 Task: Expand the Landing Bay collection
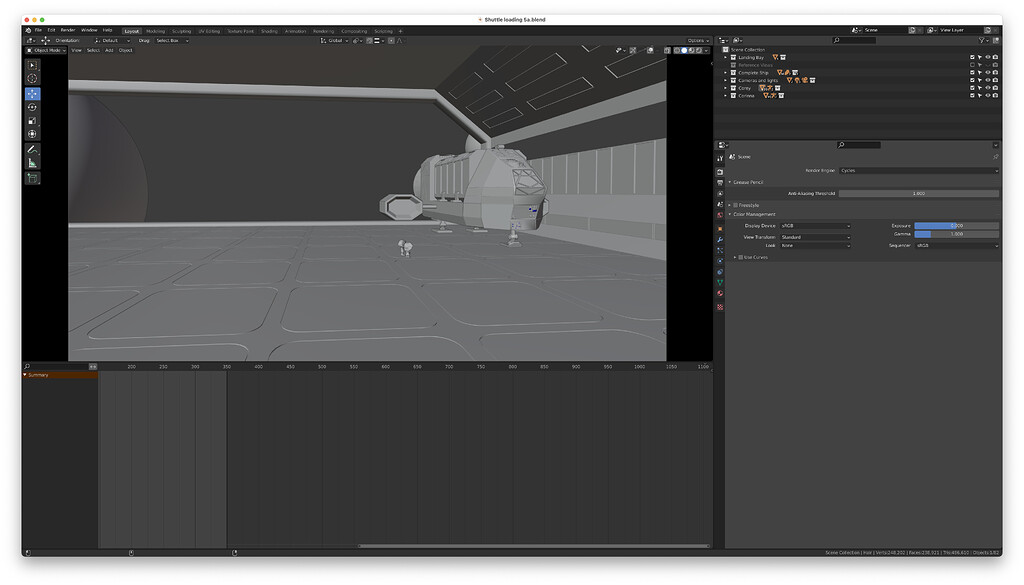coord(726,57)
